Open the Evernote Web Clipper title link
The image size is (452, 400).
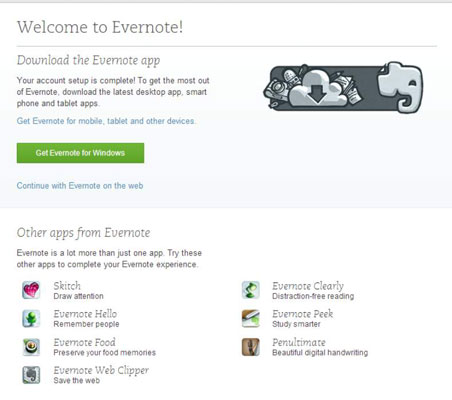(101, 370)
